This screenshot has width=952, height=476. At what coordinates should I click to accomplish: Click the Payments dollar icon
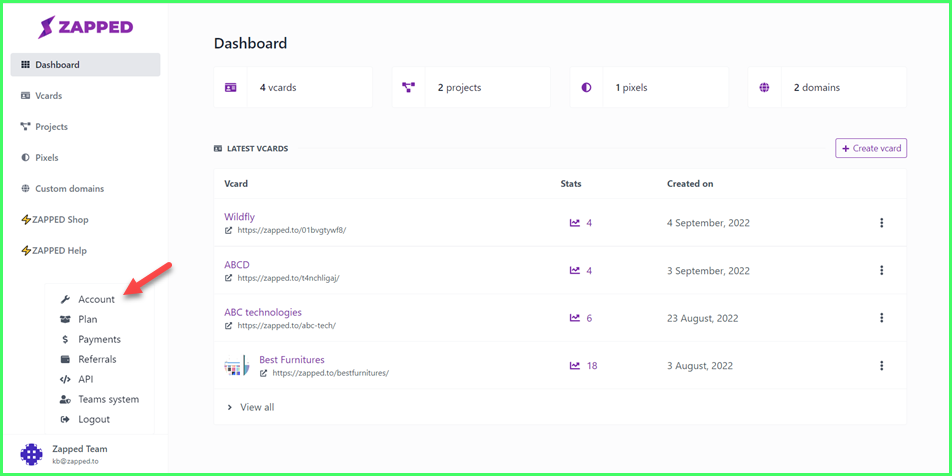[66, 339]
